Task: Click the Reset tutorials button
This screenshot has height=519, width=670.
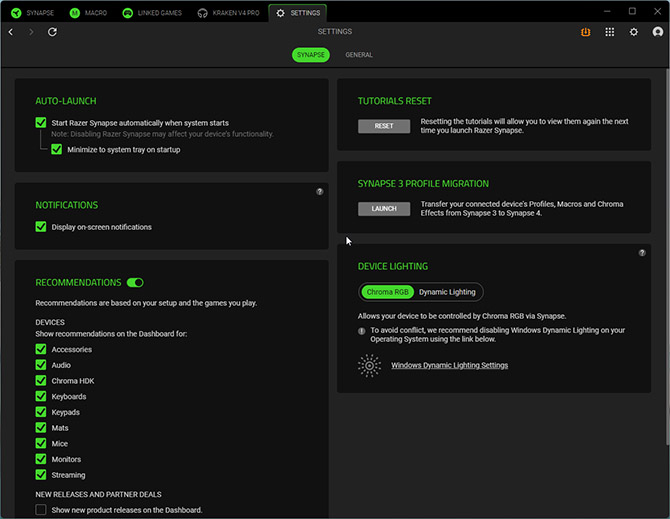Action: [384, 126]
